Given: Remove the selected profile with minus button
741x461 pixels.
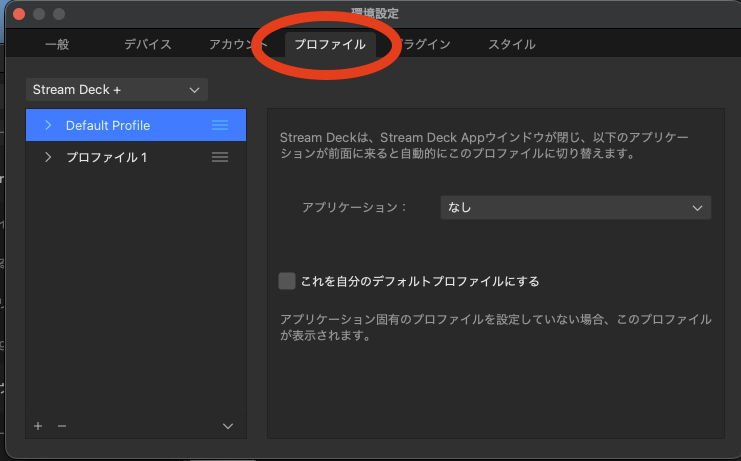Looking at the screenshot, I should pyautogui.click(x=62, y=426).
